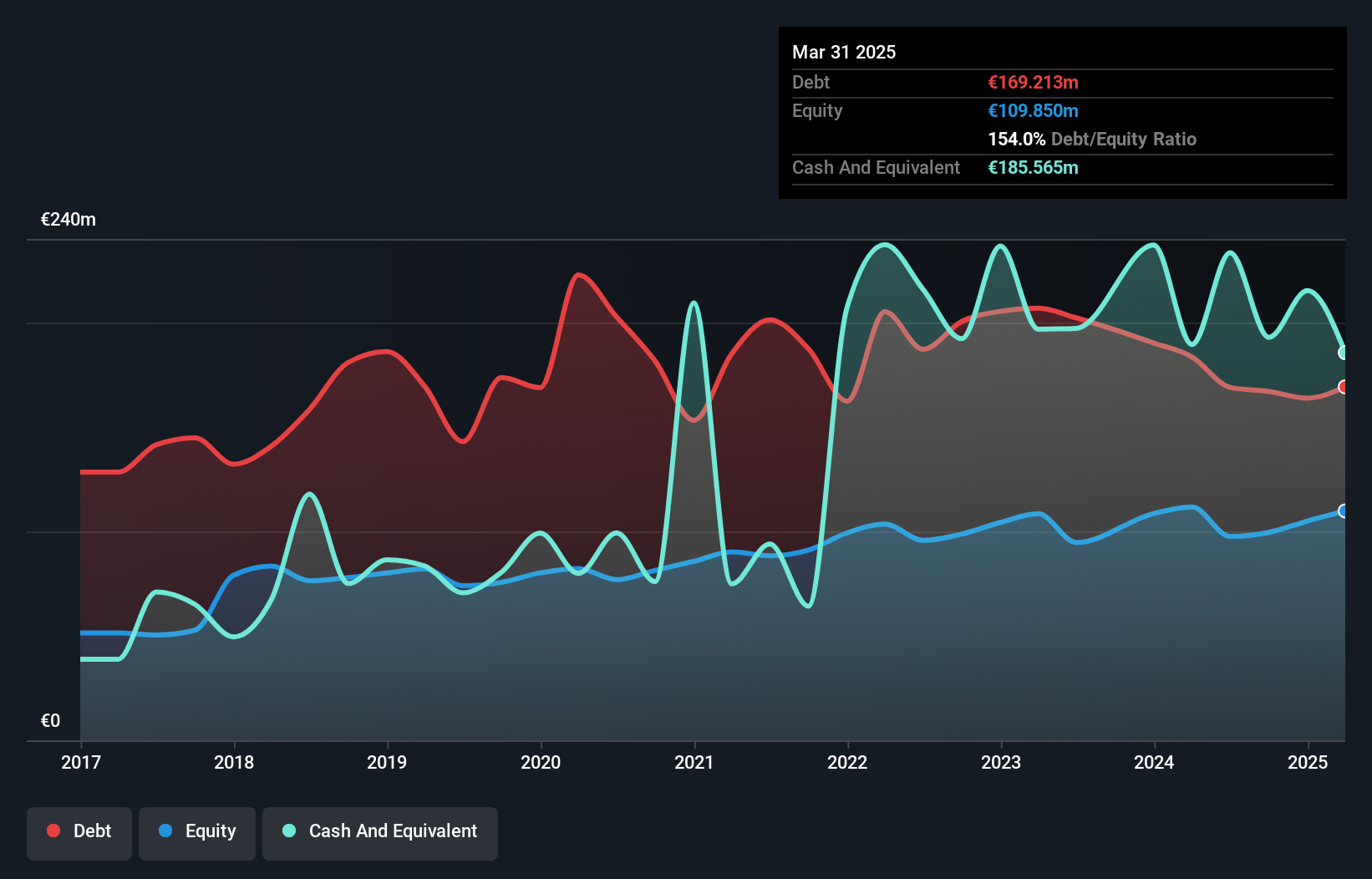Click the 2018 x-axis label
Image resolution: width=1372 pixels, height=879 pixels.
coord(234,762)
